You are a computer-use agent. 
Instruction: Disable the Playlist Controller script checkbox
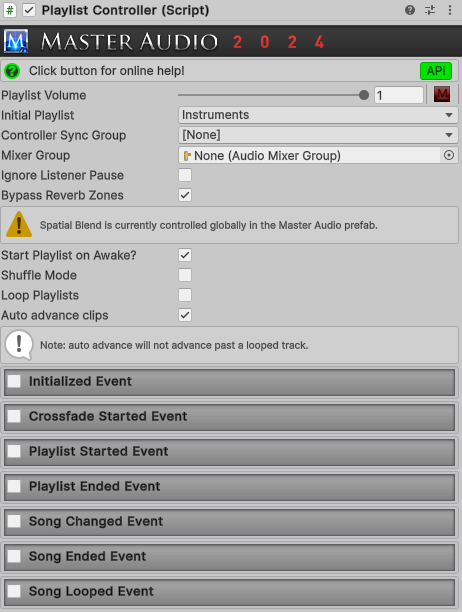pyautogui.click(x=29, y=10)
